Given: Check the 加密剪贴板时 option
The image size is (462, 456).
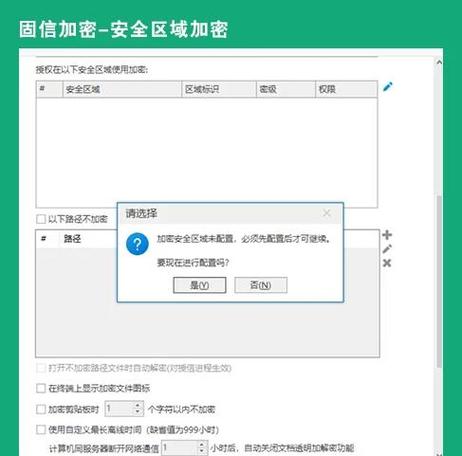Looking at the screenshot, I should click(41, 409).
